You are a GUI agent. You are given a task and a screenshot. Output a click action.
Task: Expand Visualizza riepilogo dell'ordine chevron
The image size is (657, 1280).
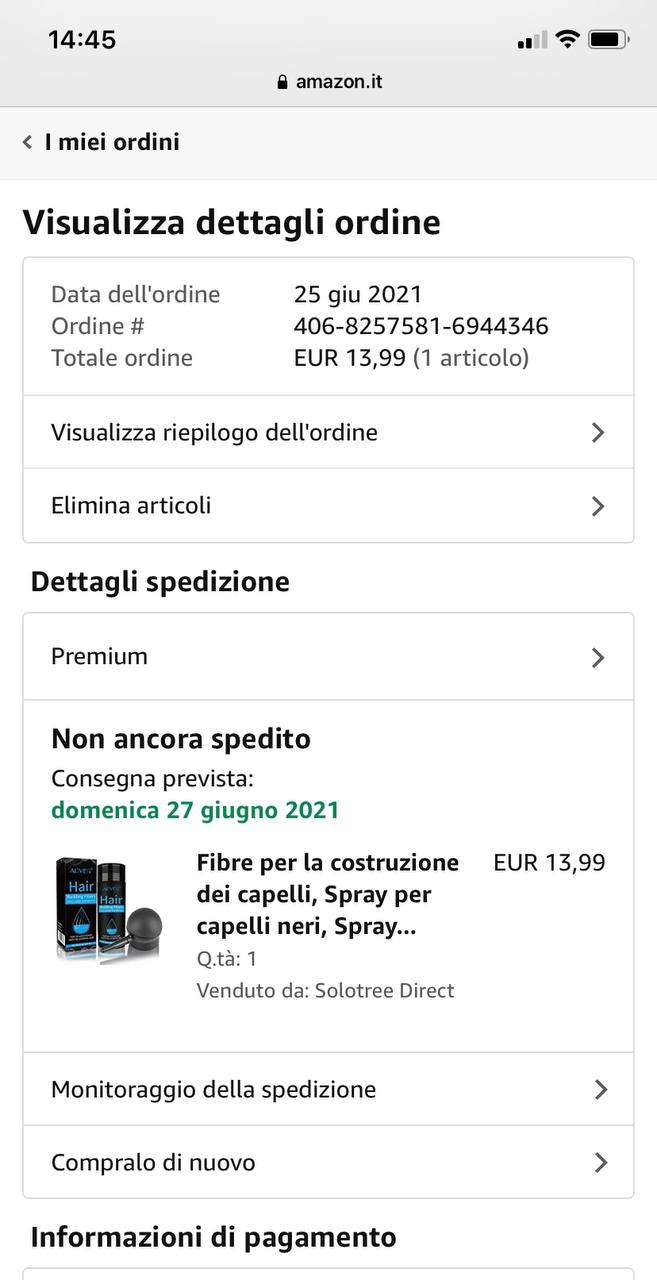(x=598, y=433)
